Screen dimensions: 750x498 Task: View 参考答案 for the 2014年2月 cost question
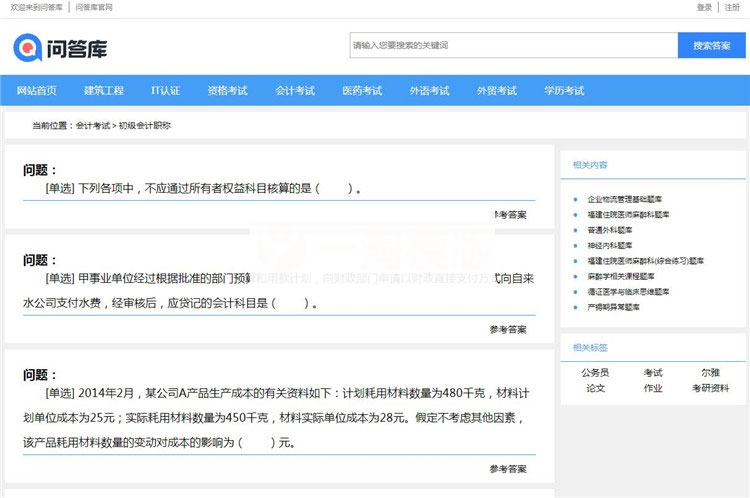click(x=508, y=469)
